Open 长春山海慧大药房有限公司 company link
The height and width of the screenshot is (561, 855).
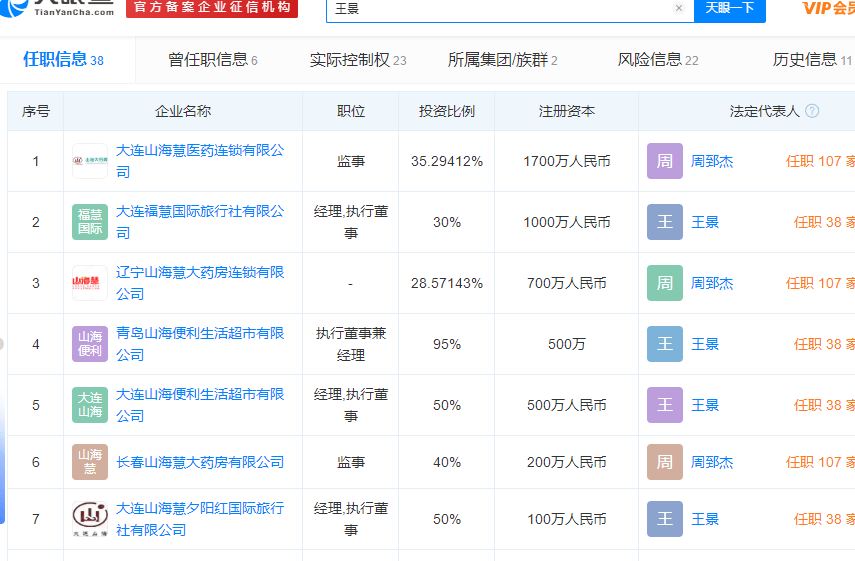point(200,462)
